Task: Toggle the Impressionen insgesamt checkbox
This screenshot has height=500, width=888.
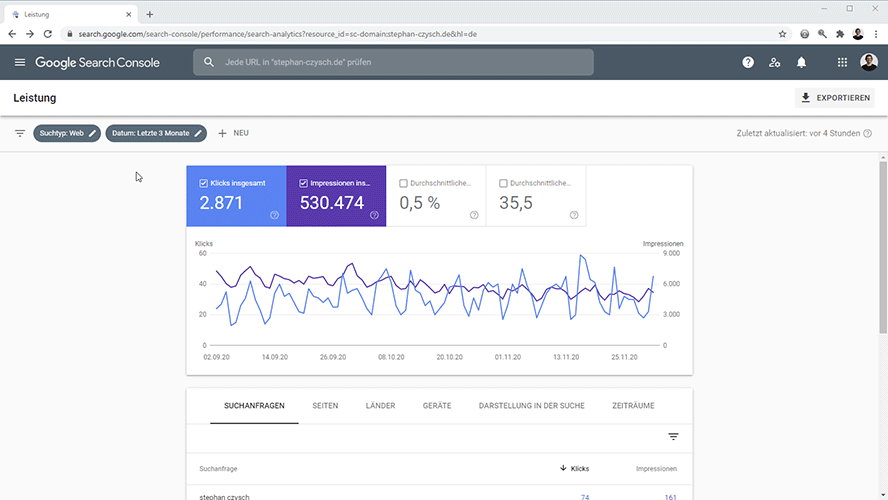Action: point(304,183)
